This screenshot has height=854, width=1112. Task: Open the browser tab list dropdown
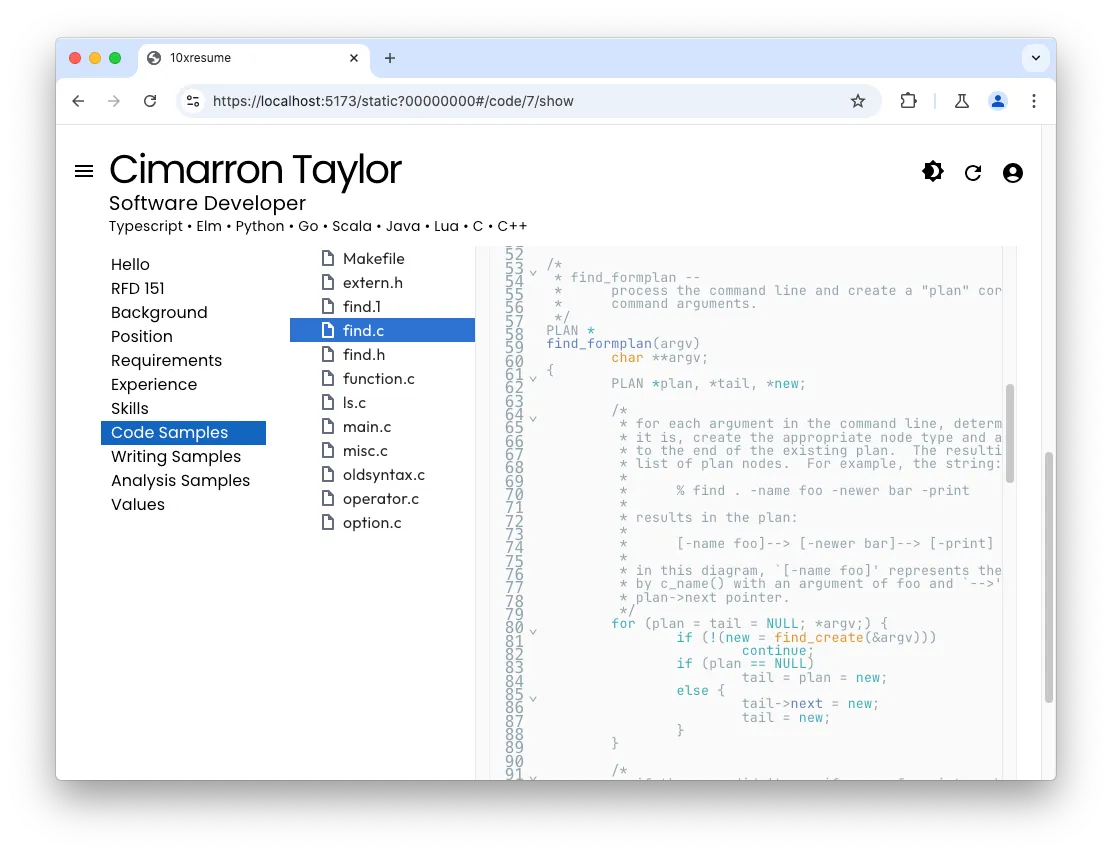[1036, 58]
